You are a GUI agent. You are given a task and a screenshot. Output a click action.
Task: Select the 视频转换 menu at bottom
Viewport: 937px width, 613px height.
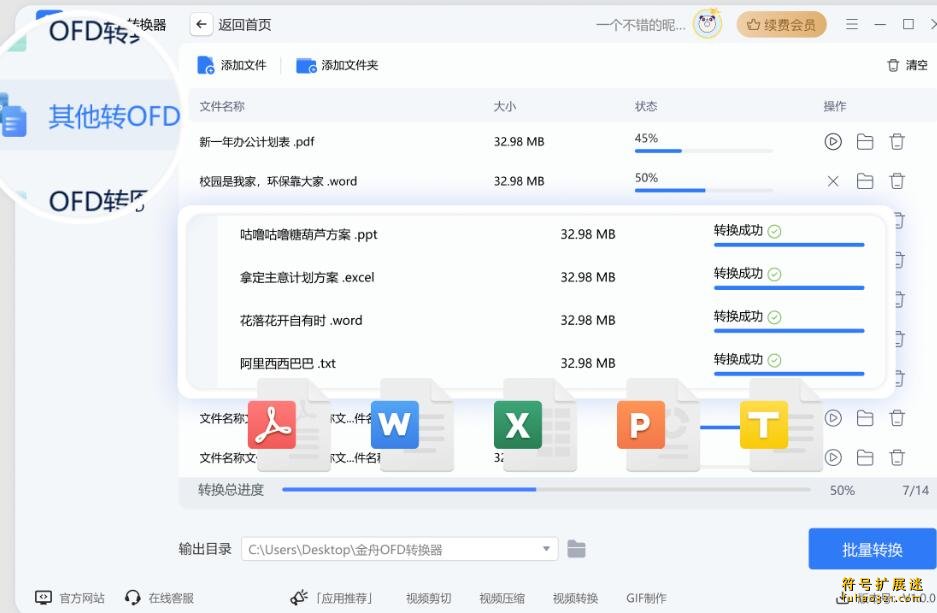(575, 597)
